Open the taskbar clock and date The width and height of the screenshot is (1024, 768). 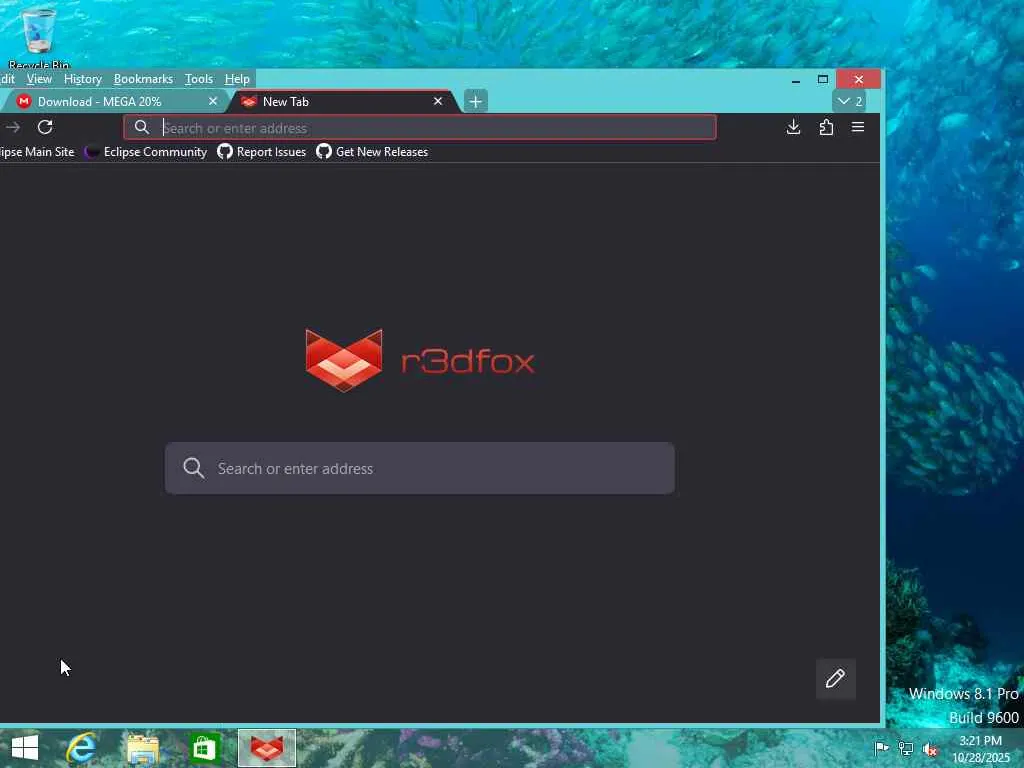tap(980, 749)
